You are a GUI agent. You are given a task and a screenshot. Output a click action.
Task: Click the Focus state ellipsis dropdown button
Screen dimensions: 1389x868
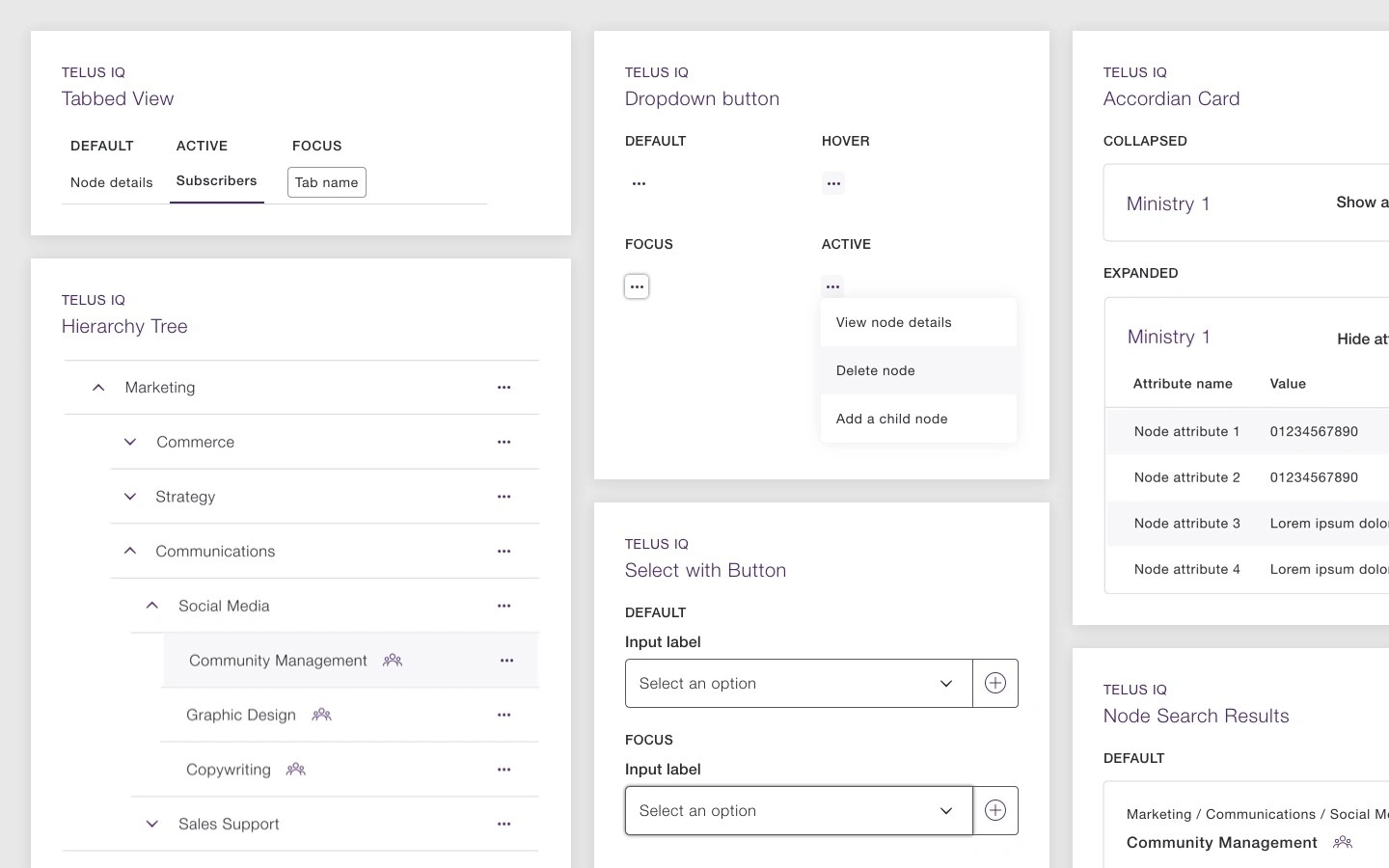point(637,285)
